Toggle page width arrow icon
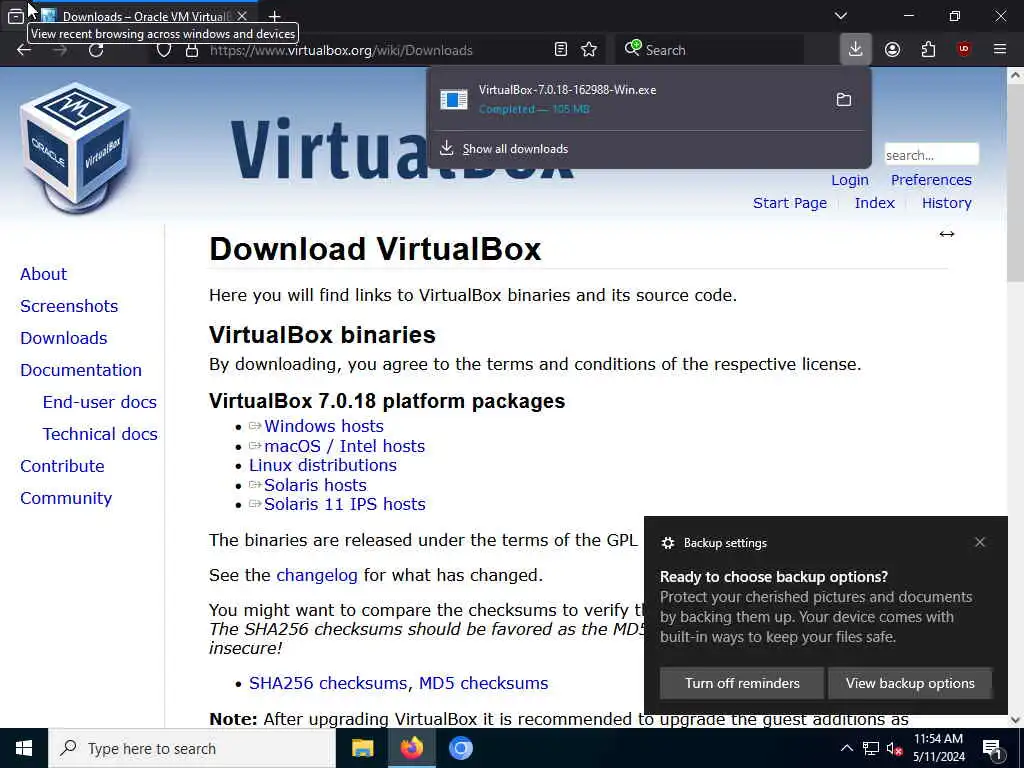Image resolution: width=1024 pixels, height=768 pixels. click(x=947, y=234)
